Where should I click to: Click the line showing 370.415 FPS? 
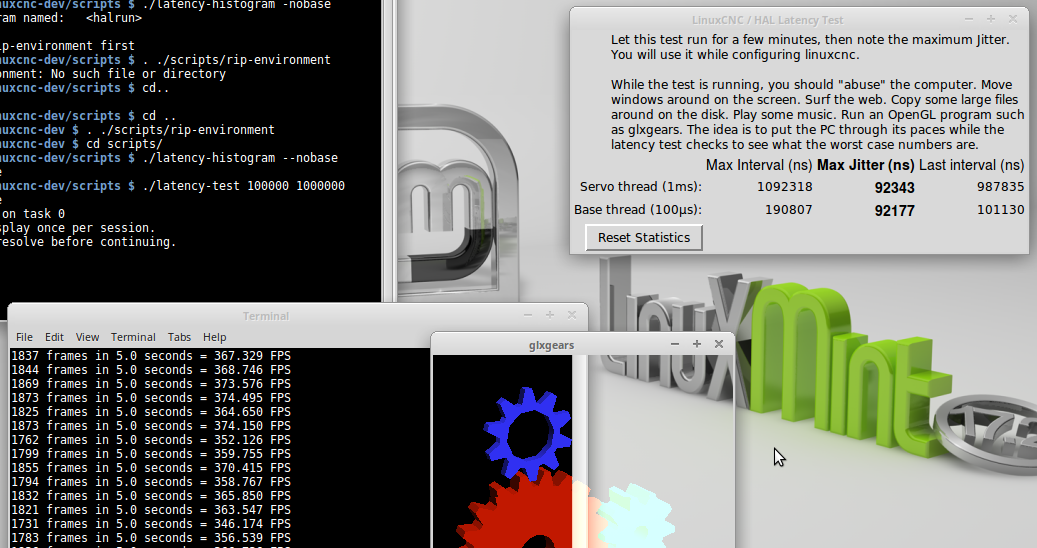151,467
